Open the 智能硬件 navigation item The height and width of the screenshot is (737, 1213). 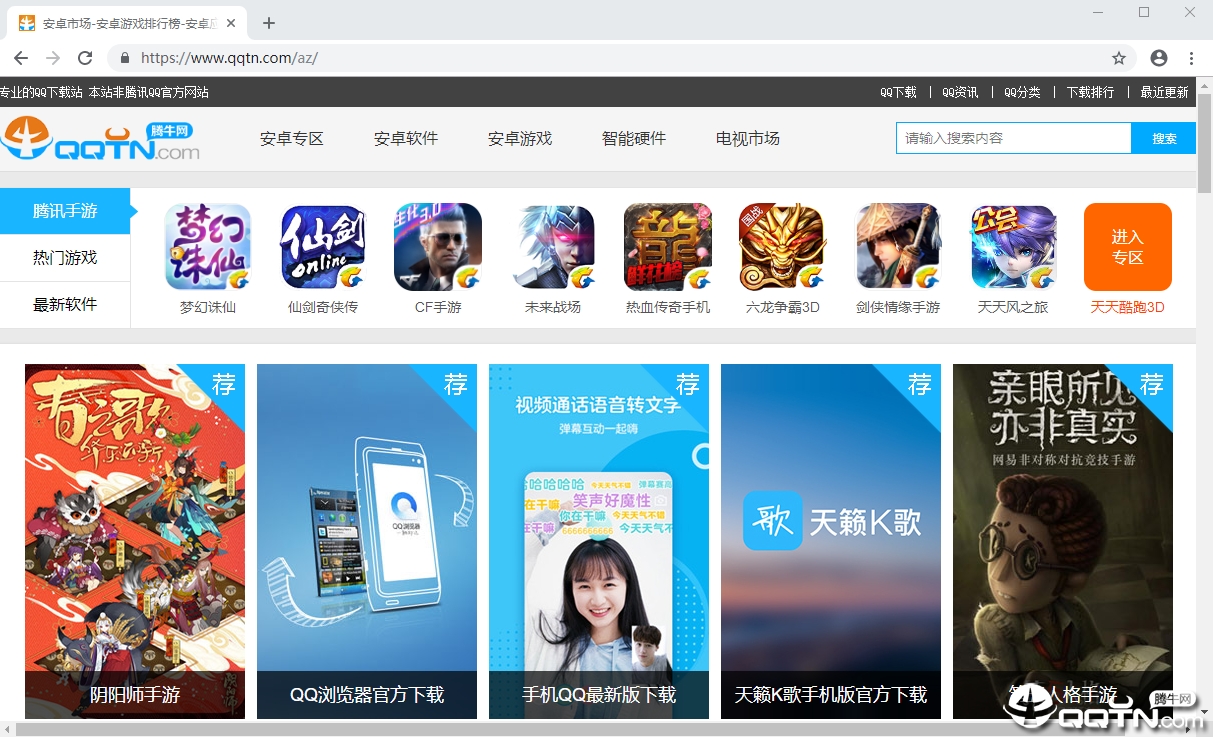click(634, 139)
